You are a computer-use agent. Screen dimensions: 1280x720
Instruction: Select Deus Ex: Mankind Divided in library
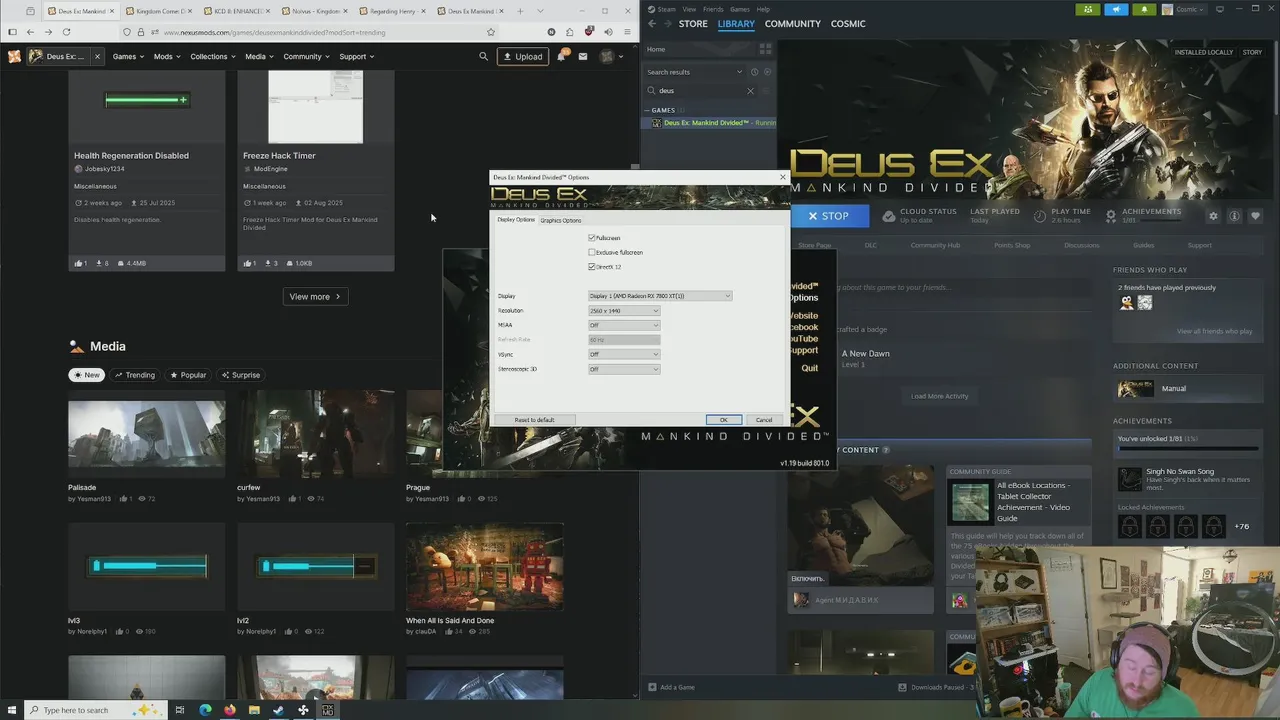710,123
